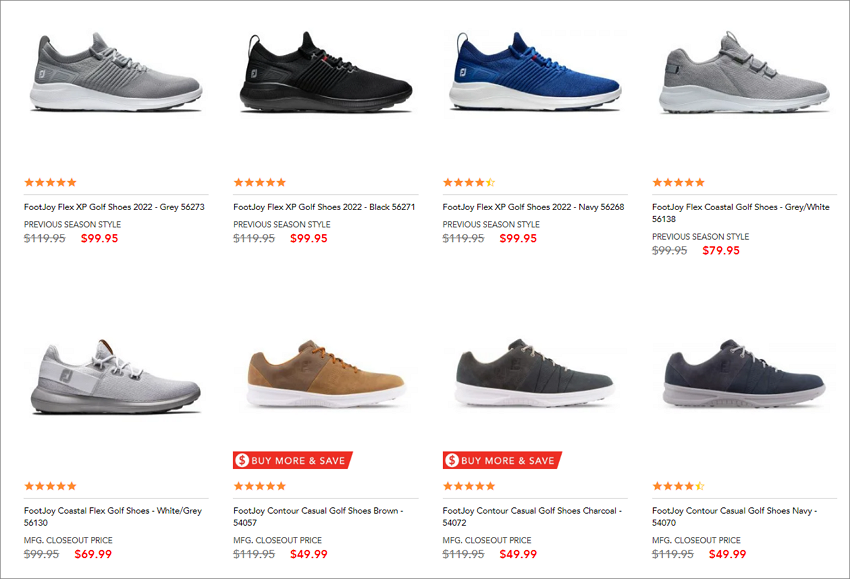Click Buy More & Save badge on charcoal shoe
Screen dimensions: 850x579
(x=502, y=460)
